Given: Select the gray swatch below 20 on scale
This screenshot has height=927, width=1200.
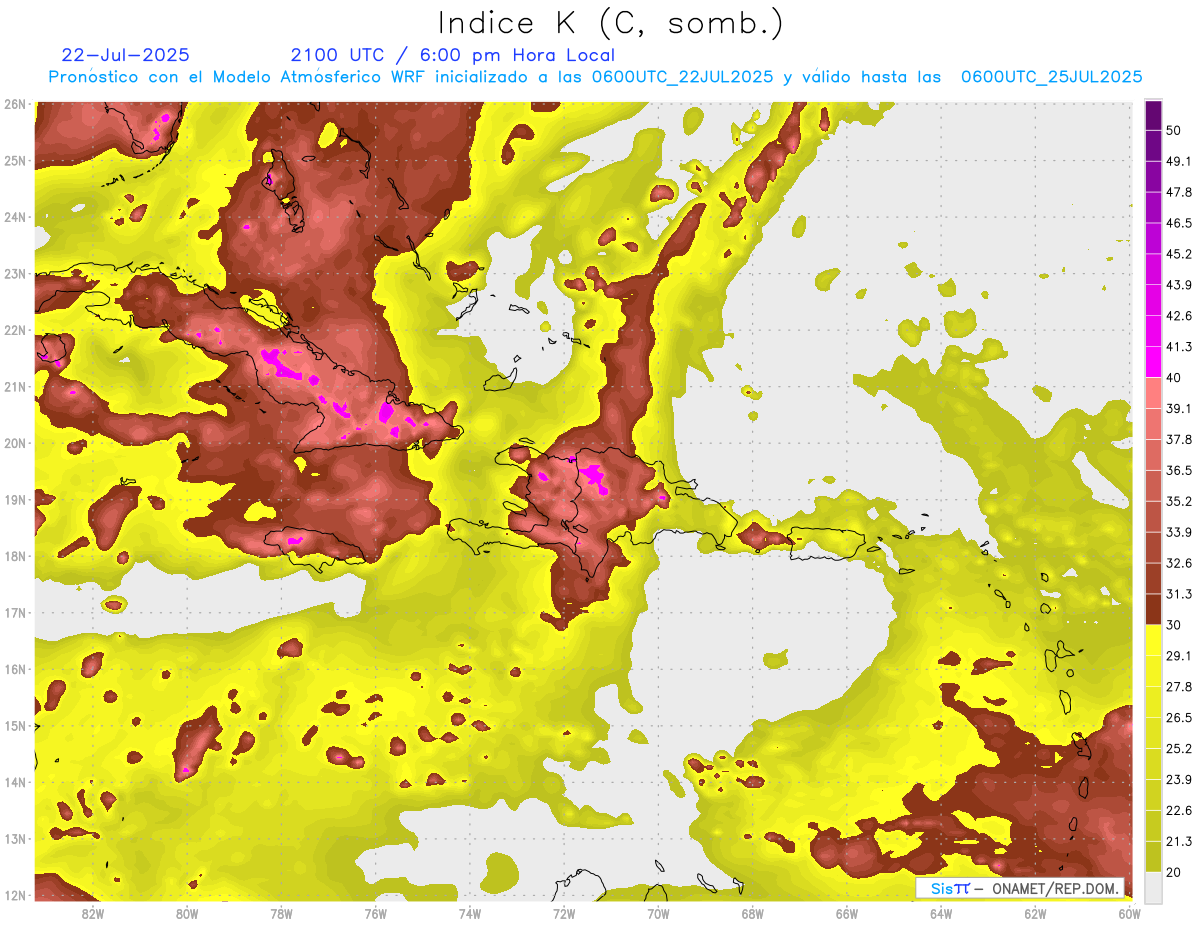Looking at the screenshot, I should coord(1154,887).
